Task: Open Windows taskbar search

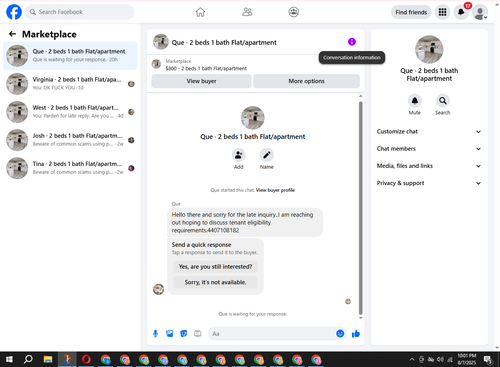Action: [x=28, y=359]
